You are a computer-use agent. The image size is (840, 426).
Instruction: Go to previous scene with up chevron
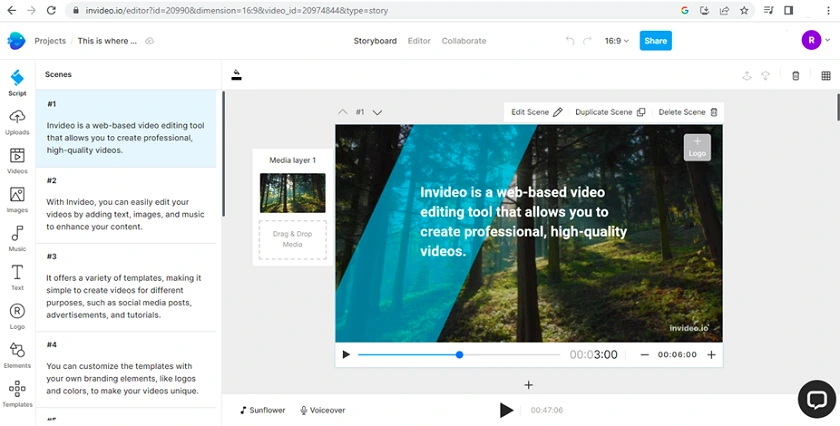[x=343, y=112]
